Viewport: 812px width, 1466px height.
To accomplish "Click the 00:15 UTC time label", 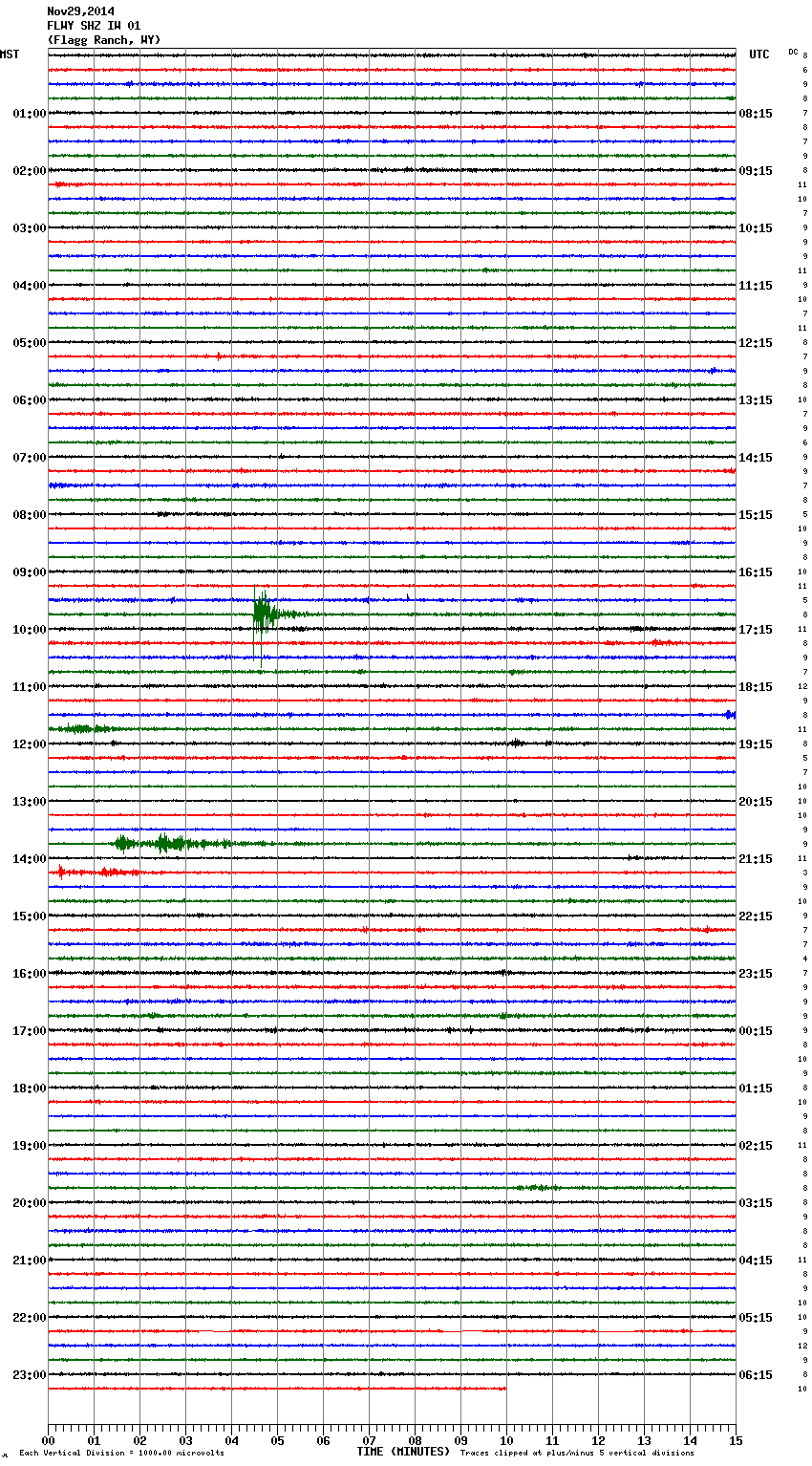I will coord(756,1031).
